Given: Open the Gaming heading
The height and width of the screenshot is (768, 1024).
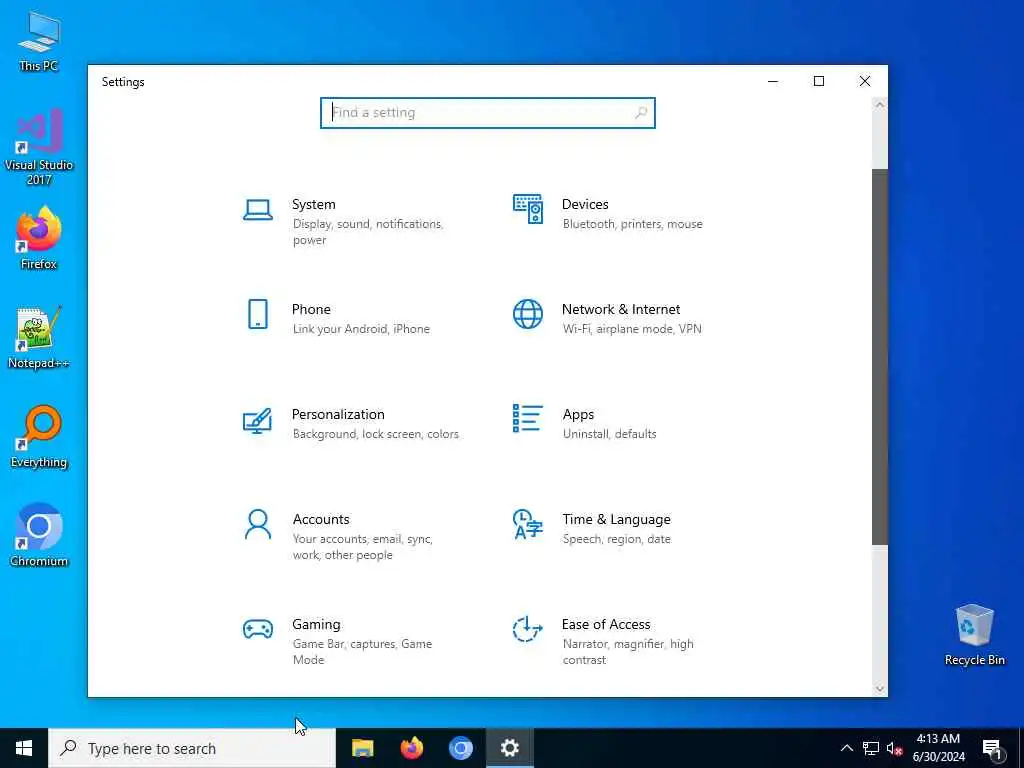Looking at the screenshot, I should (316, 625).
